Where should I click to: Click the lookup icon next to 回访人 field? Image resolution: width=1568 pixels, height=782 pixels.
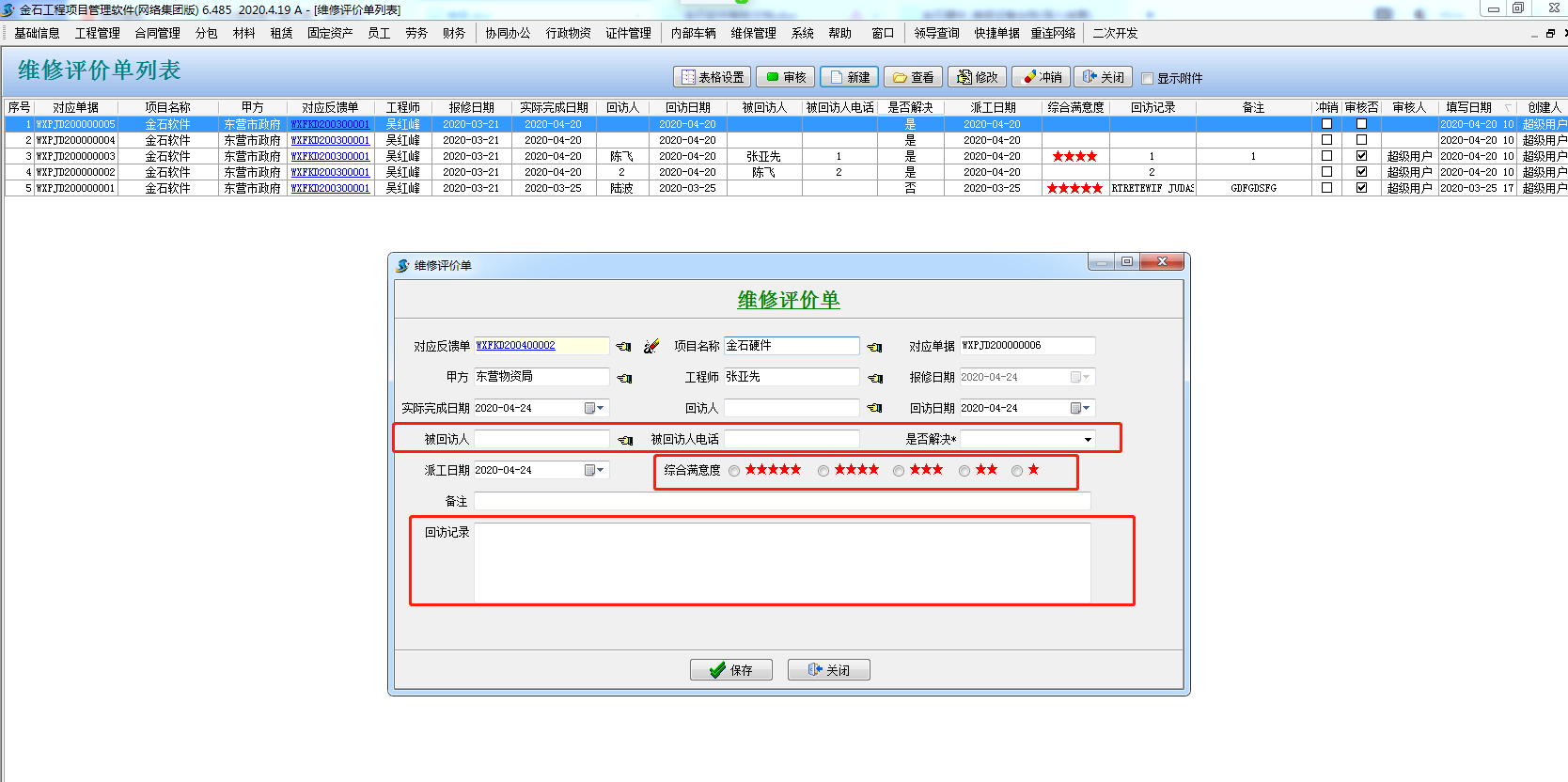(x=874, y=408)
